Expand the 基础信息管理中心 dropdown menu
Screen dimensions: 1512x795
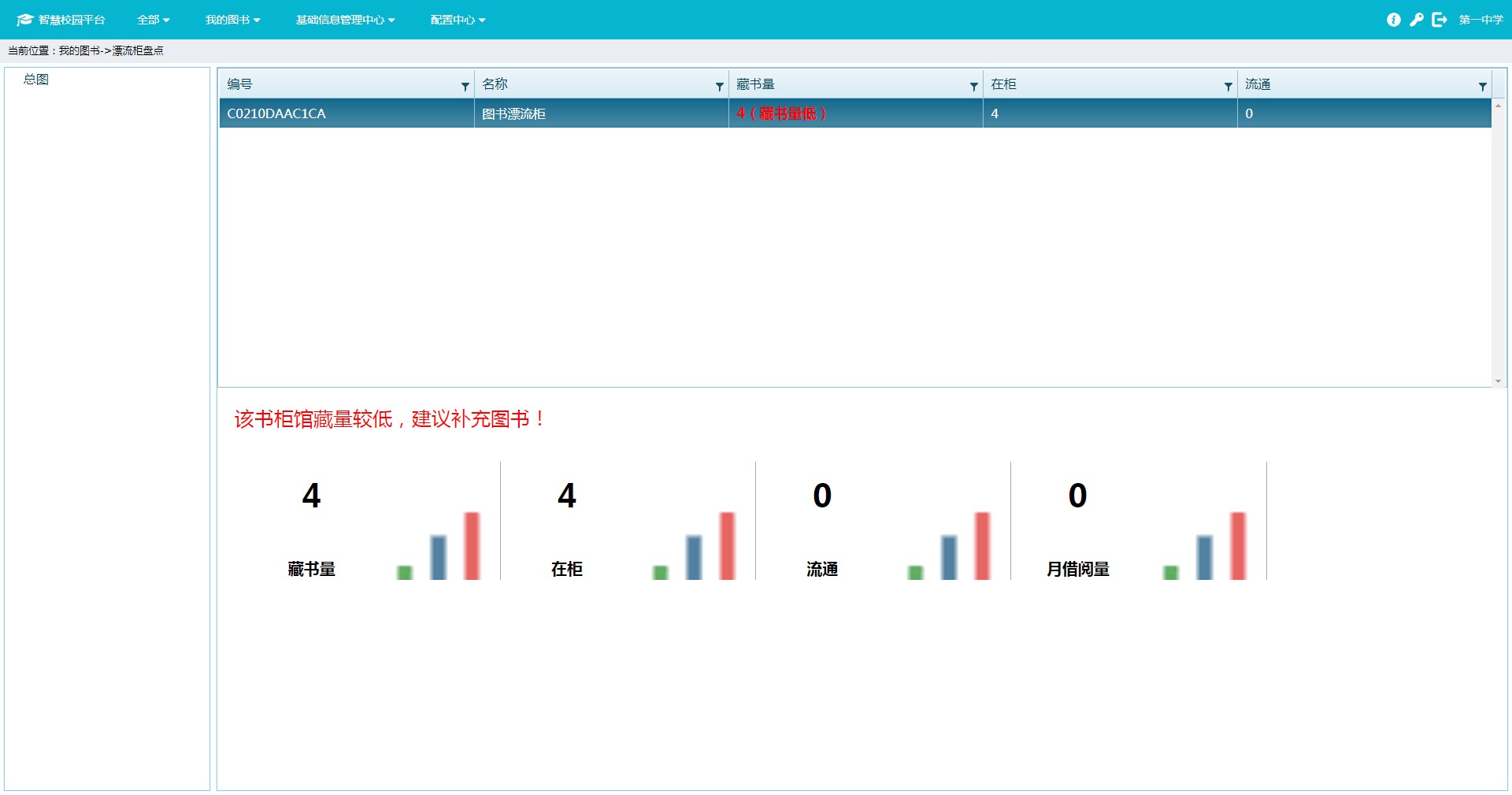tap(345, 20)
